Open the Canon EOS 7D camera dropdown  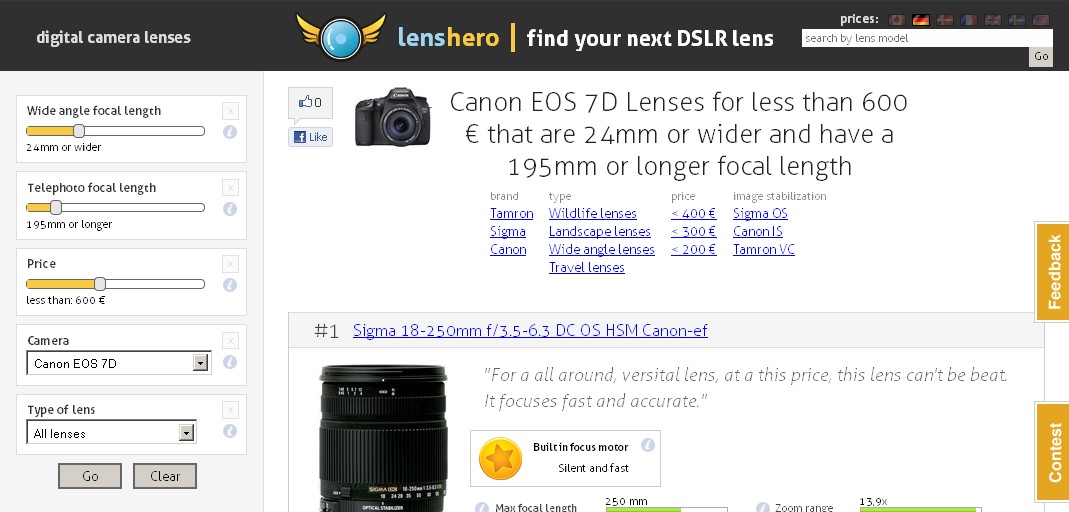tap(119, 363)
